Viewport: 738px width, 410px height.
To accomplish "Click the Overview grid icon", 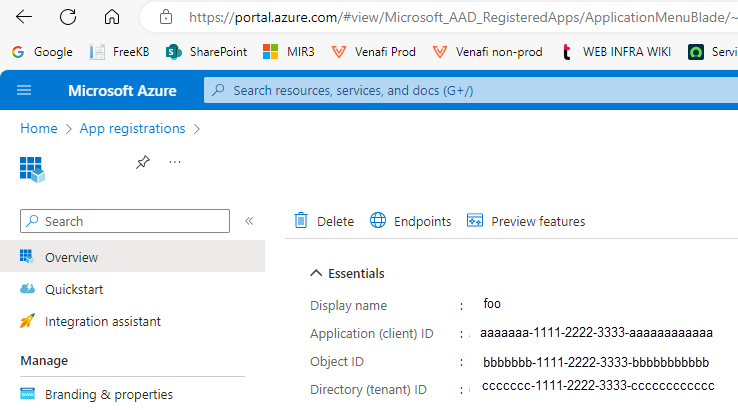I will [x=27, y=257].
